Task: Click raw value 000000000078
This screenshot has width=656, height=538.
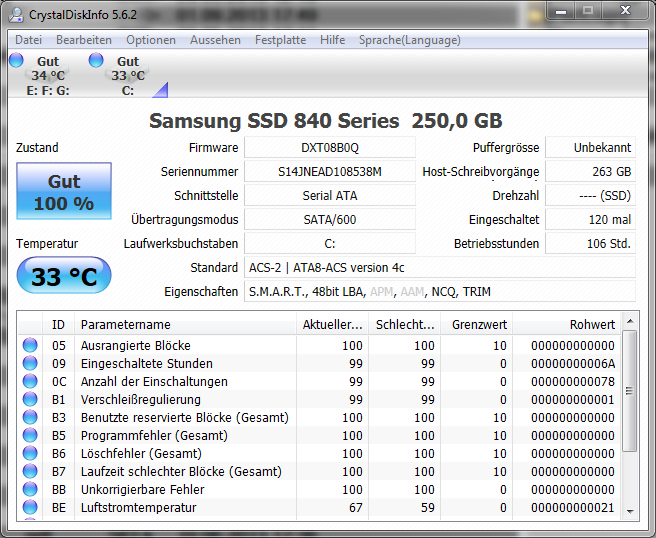Action: pyautogui.click(x=573, y=382)
